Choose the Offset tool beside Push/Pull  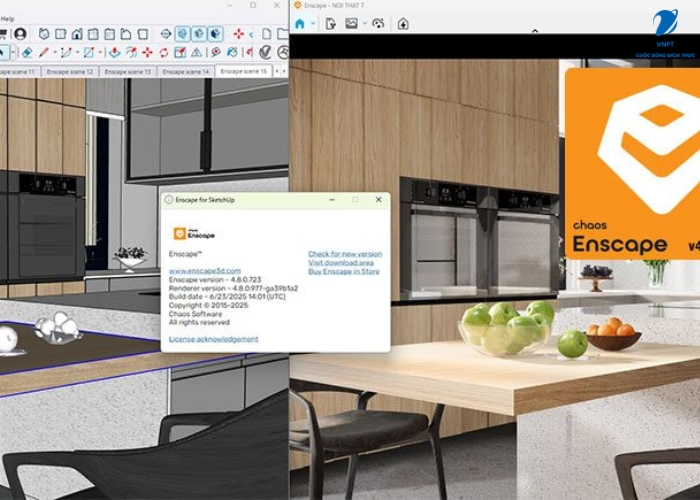pyautogui.click(x=132, y=52)
